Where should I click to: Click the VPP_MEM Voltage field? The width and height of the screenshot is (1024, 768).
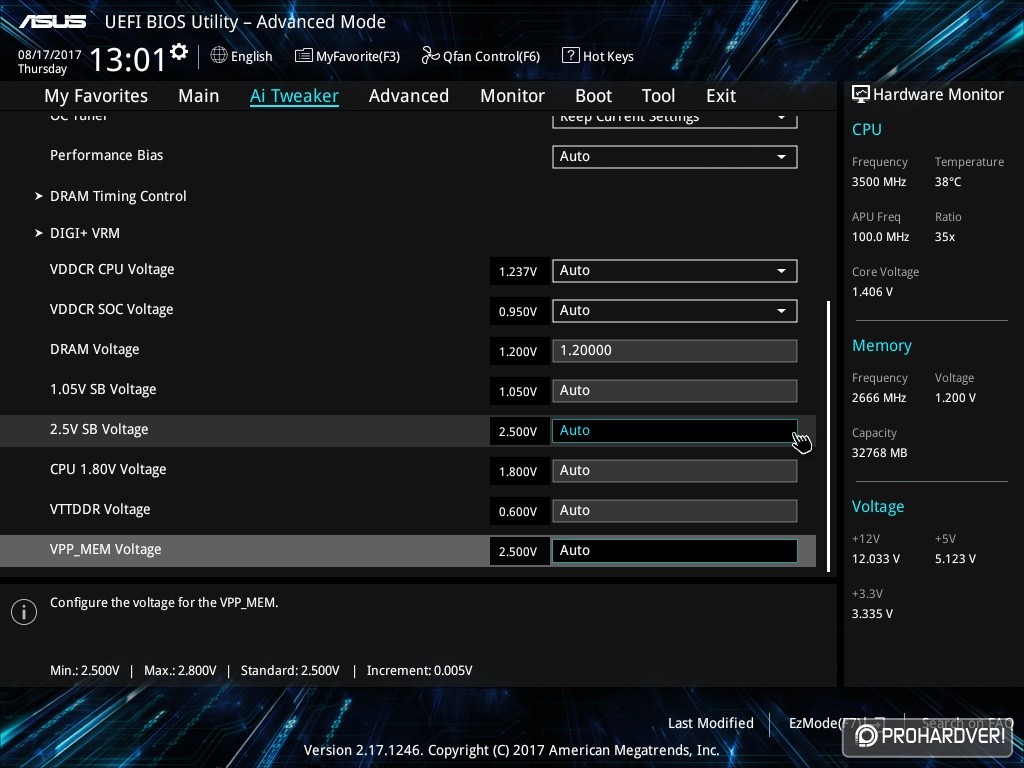coord(675,551)
